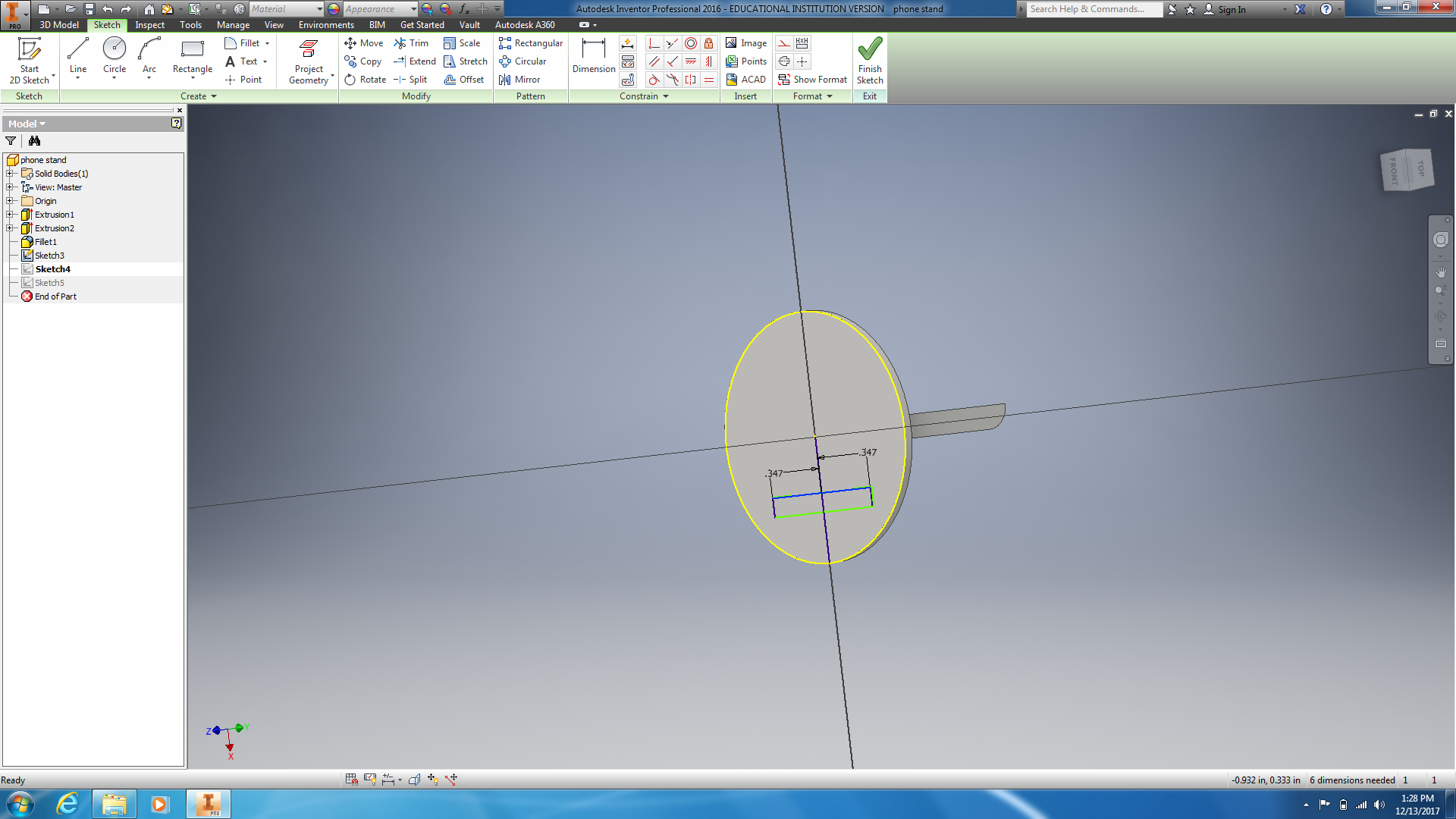The width and height of the screenshot is (1456, 819).
Task: Open the Inspect ribbon tab
Action: (x=149, y=25)
